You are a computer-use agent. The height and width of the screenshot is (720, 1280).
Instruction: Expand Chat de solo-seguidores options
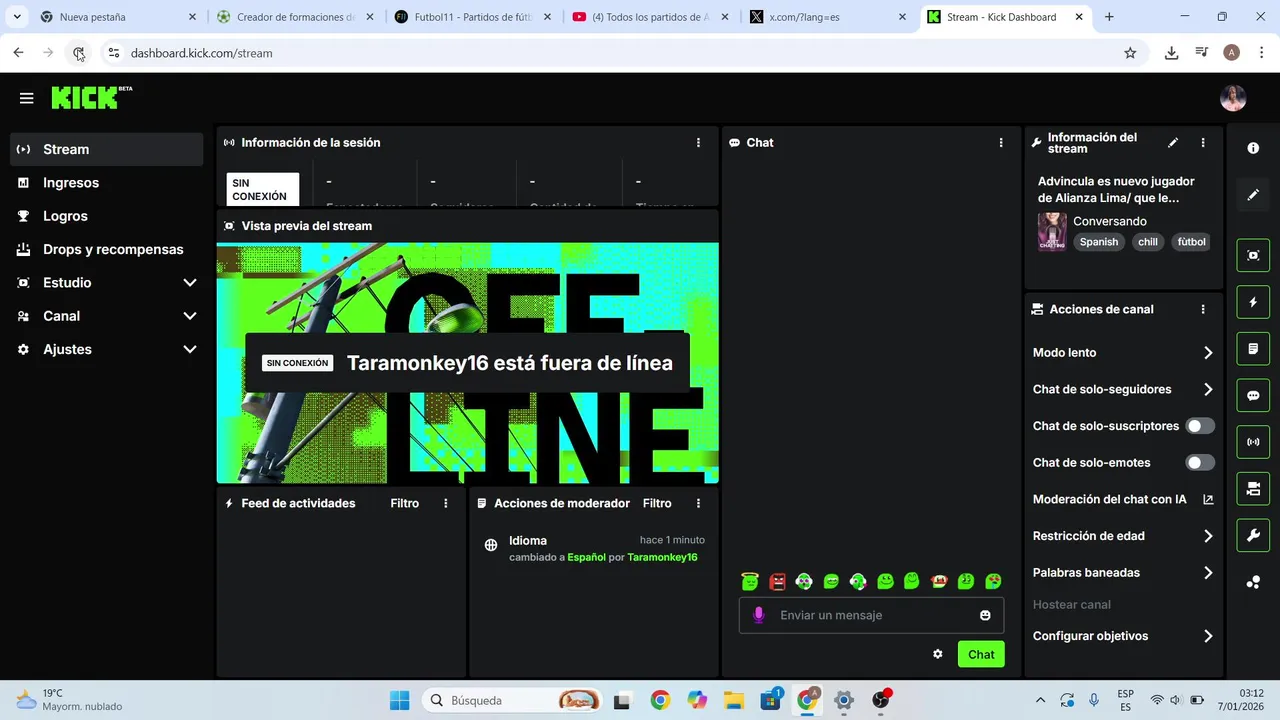pyautogui.click(x=1208, y=389)
